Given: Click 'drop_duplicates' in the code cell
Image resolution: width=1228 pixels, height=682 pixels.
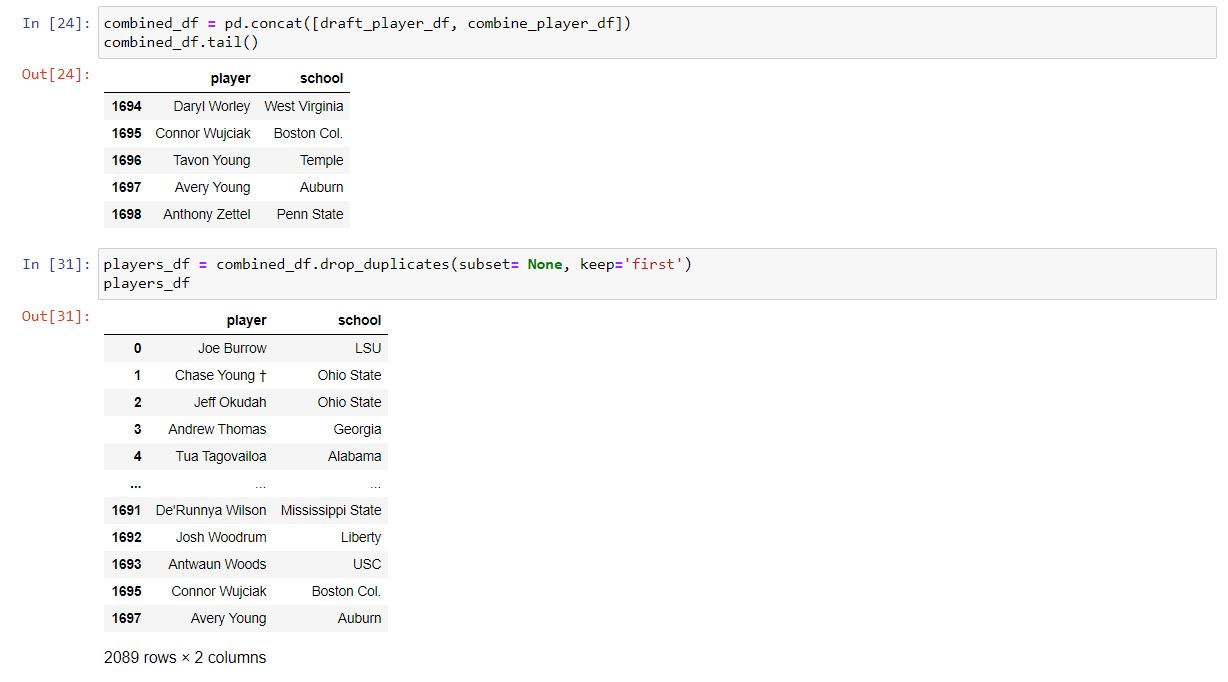Looking at the screenshot, I should tap(386, 264).
